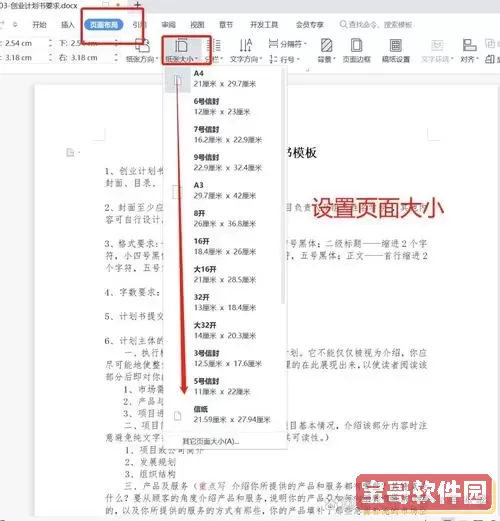This screenshot has height=521, width=500.
Task: Expand the 背景 dropdown arrow
Action: pyautogui.click(x=334, y=59)
